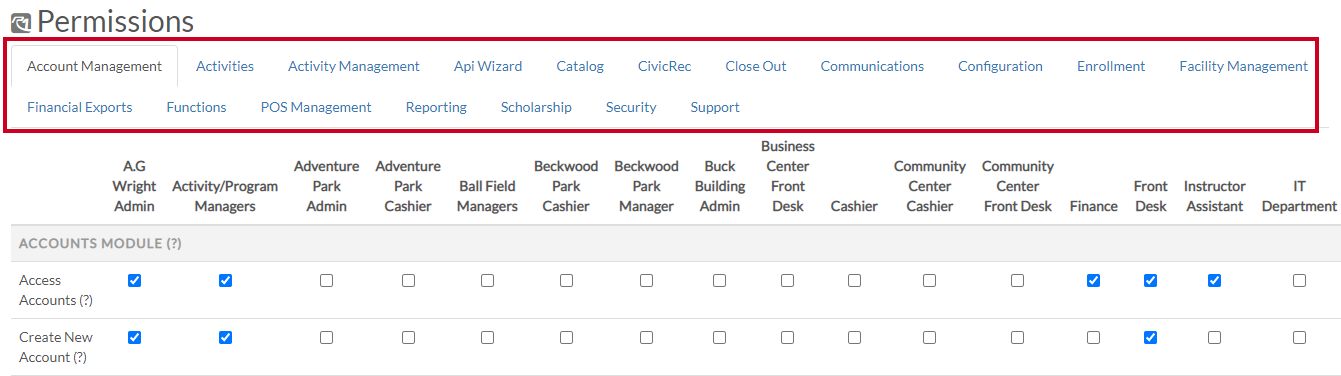Open the Security tab
Viewport: 1341px width, 376px height.
coord(631,107)
